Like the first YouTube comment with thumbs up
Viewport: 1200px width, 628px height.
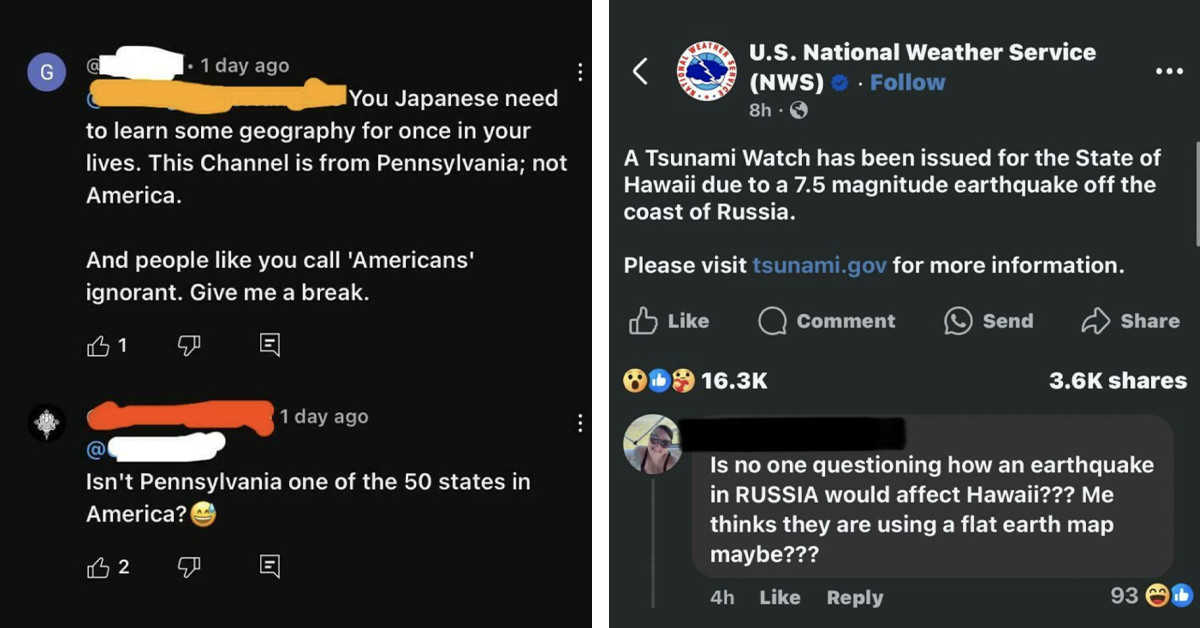[99, 345]
